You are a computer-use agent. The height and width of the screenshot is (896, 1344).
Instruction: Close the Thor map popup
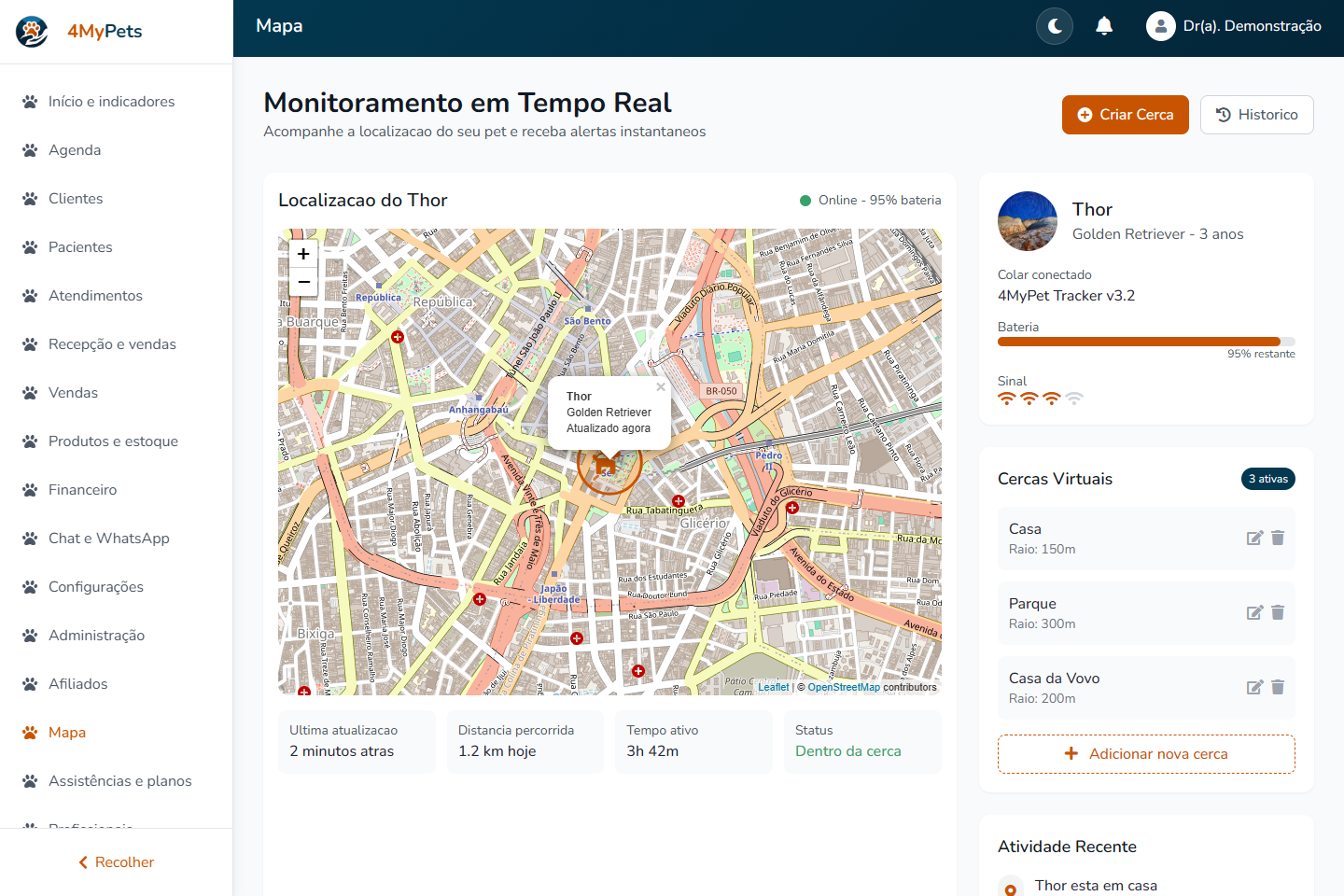(x=661, y=386)
